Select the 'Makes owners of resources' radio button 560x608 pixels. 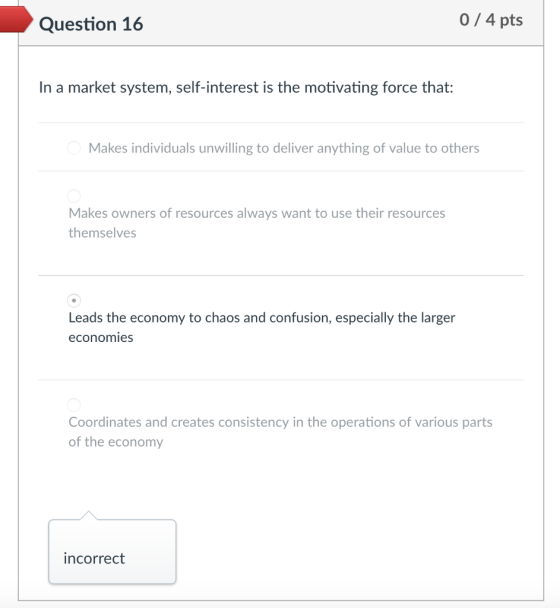click(x=74, y=196)
